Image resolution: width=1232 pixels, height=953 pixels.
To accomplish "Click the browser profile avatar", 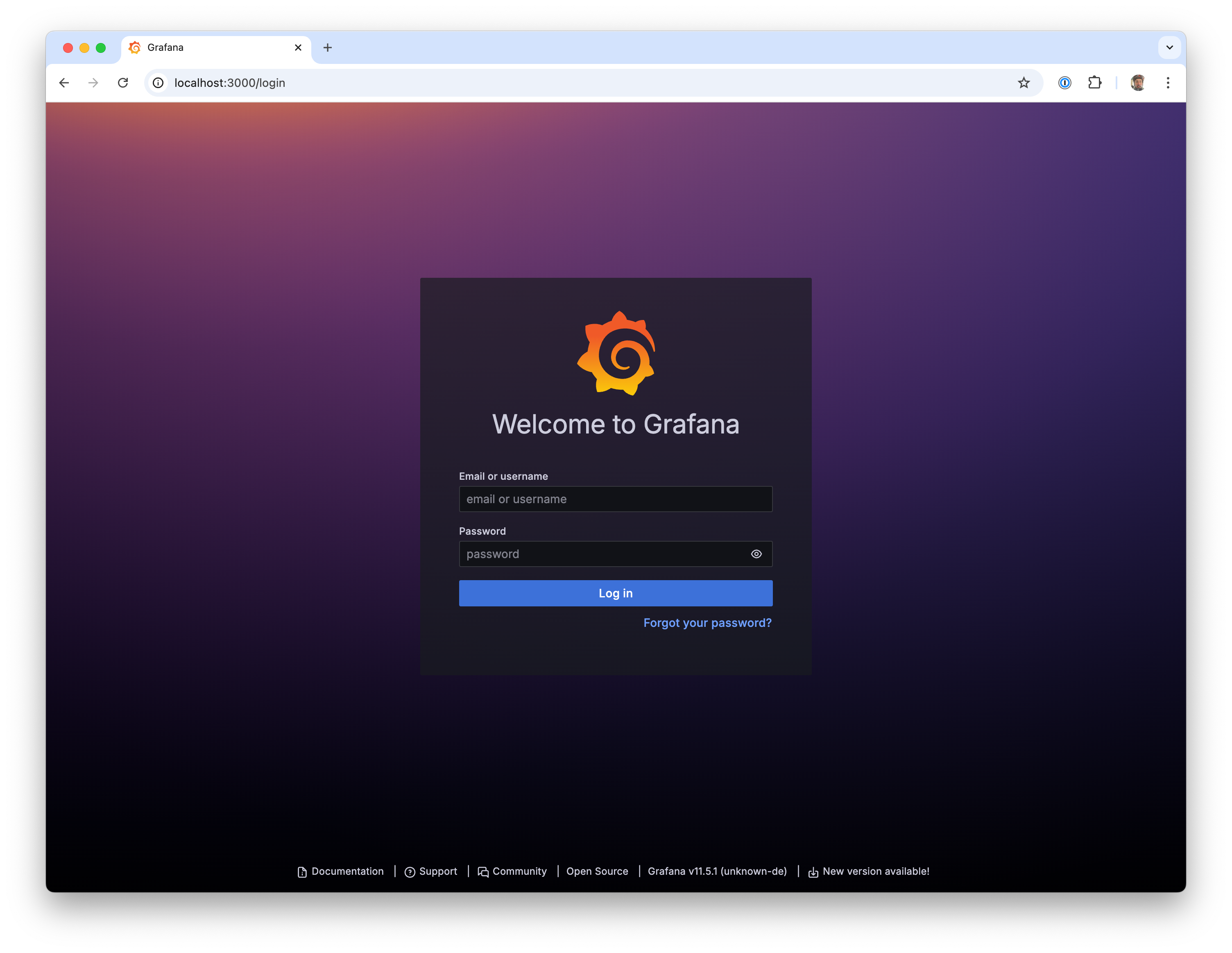I will 1137,82.
